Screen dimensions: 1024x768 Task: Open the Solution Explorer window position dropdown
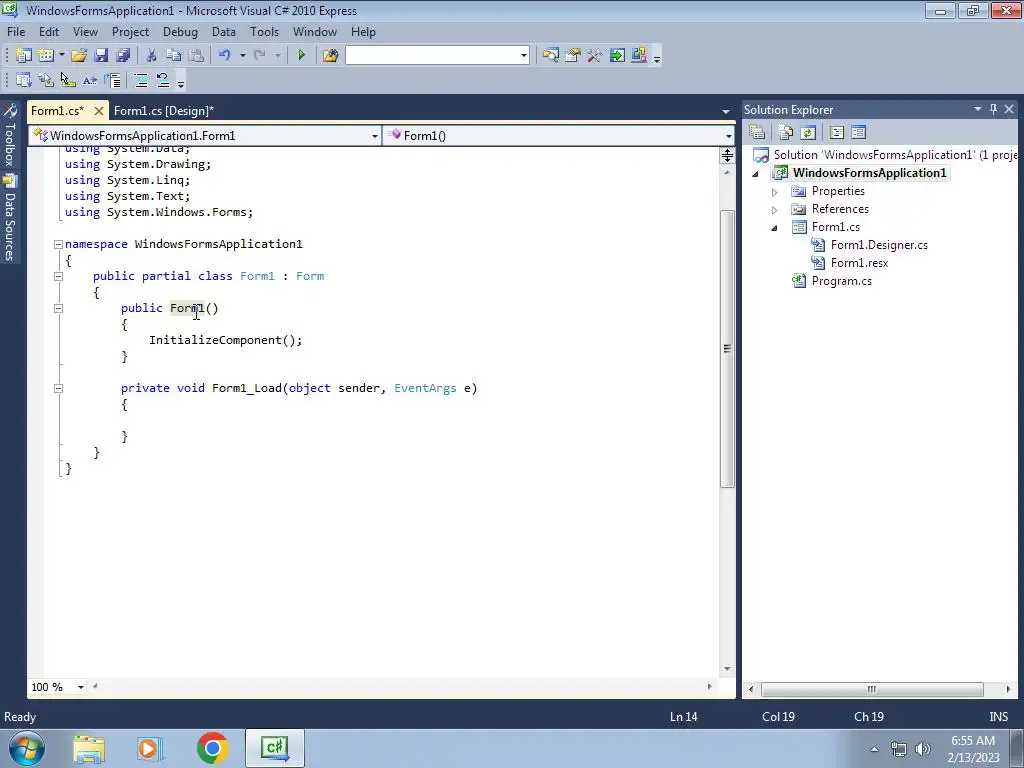point(978,109)
